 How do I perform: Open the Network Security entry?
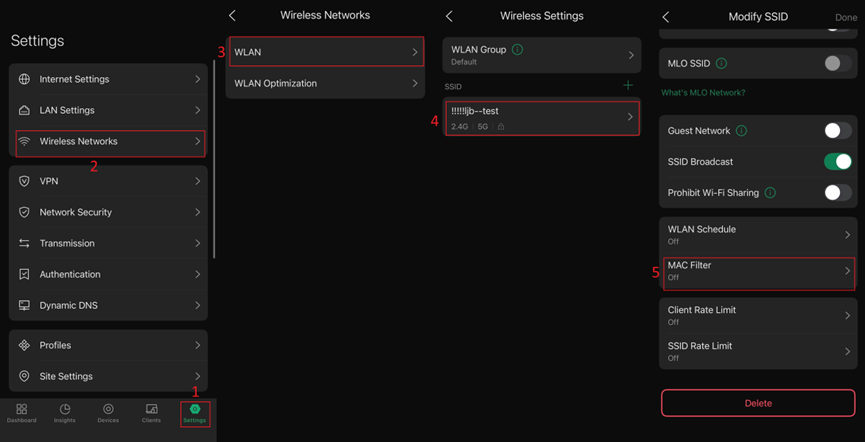[x=108, y=212]
